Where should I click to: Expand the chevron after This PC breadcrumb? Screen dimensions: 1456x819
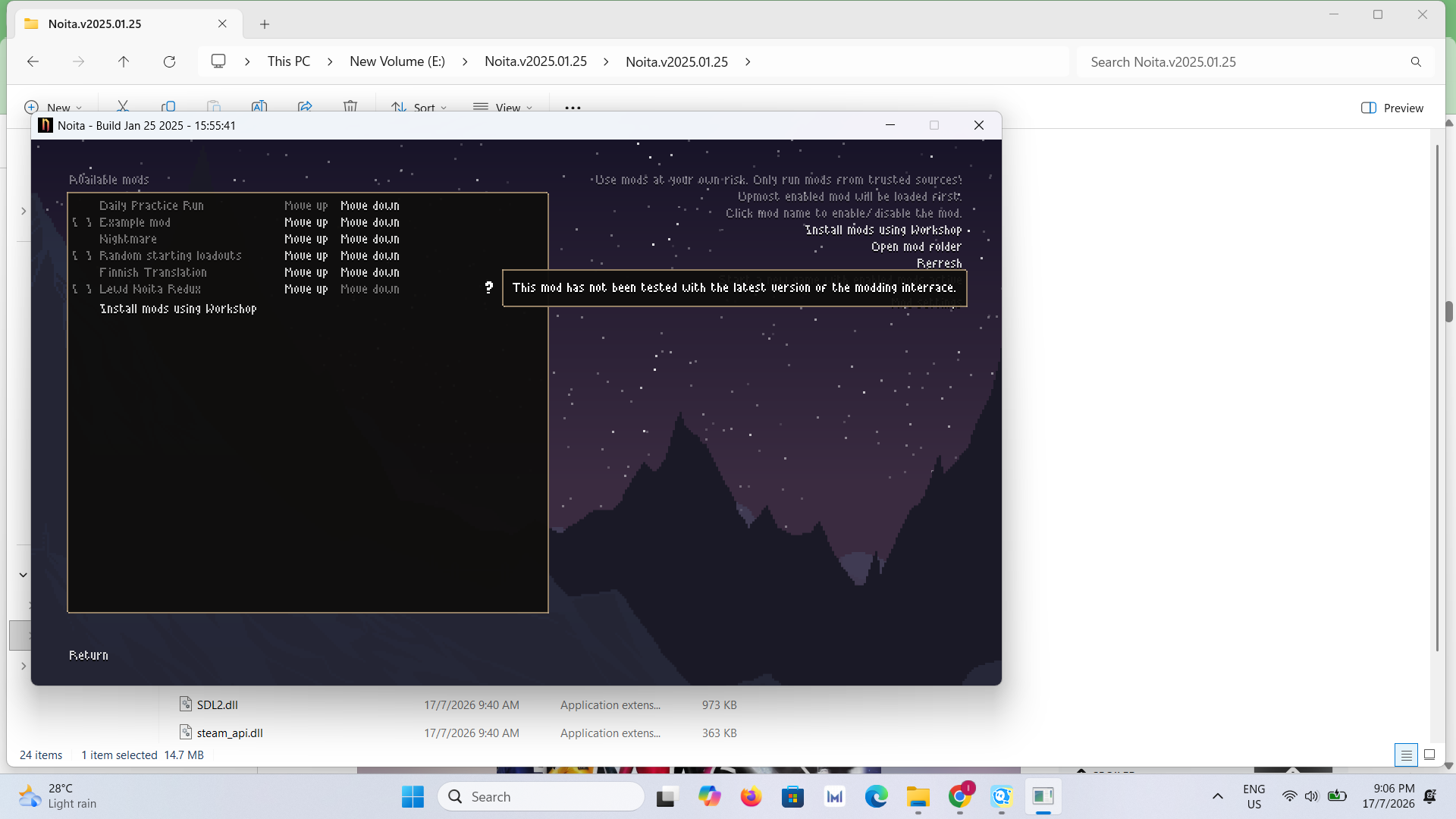pos(330,61)
